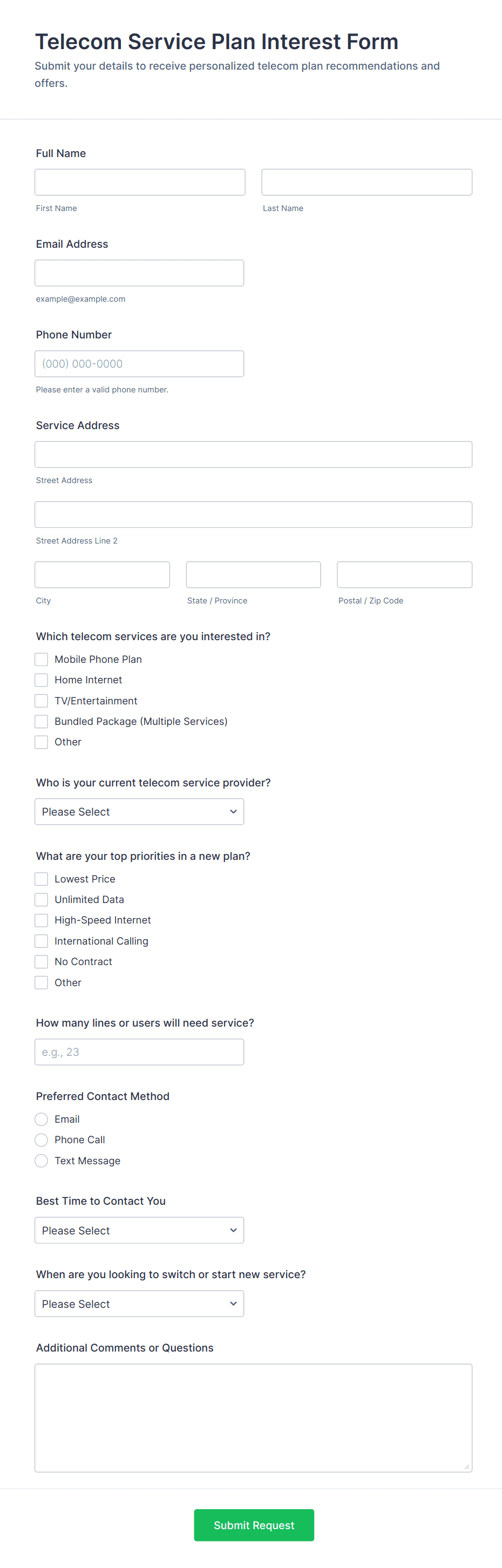The height and width of the screenshot is (1568, 502).
Task: Click the Additional Comments text area
Action: coord(253,1417)
